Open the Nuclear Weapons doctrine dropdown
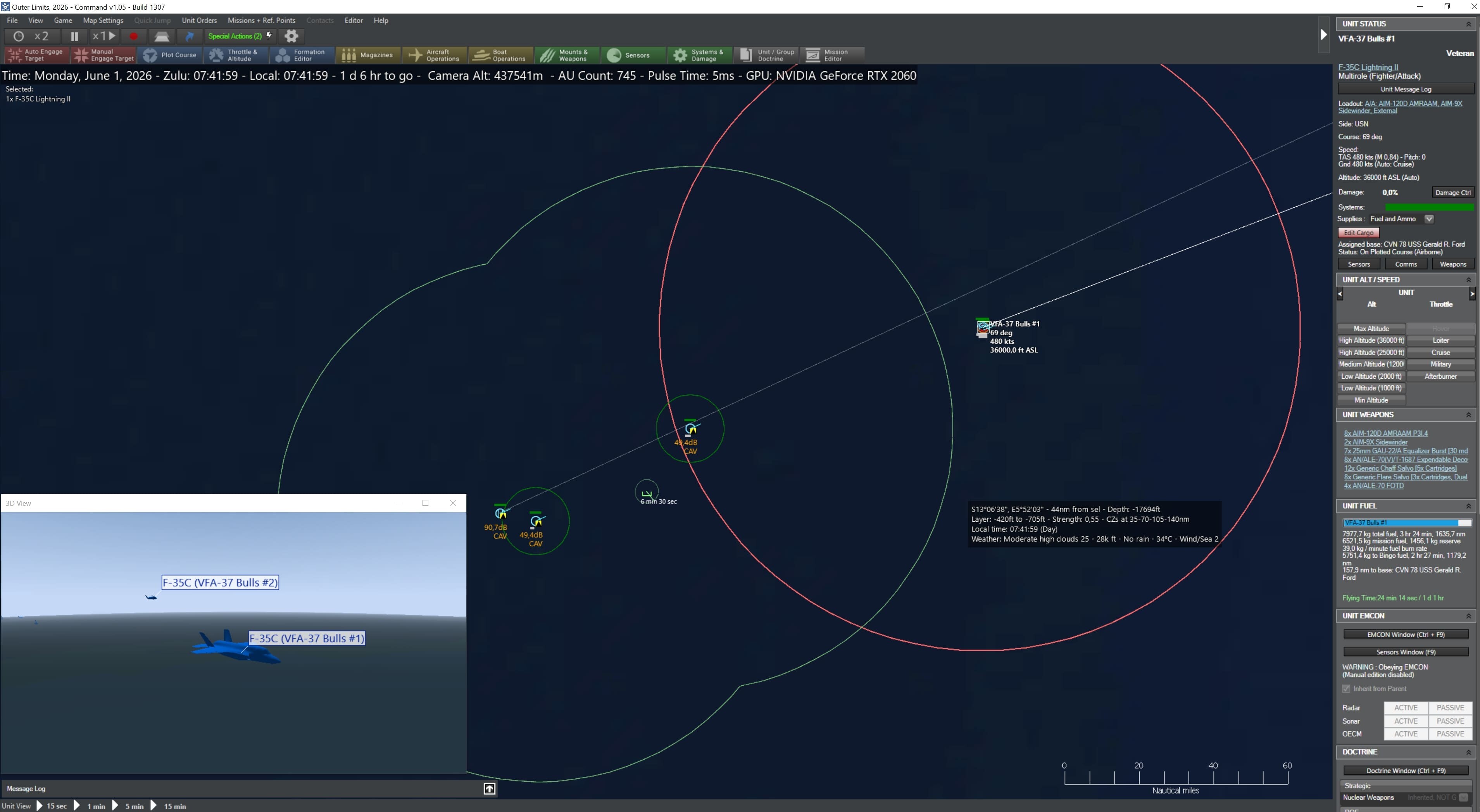1480x812 pixels. pyautogui.click(x=1463, y=798)
